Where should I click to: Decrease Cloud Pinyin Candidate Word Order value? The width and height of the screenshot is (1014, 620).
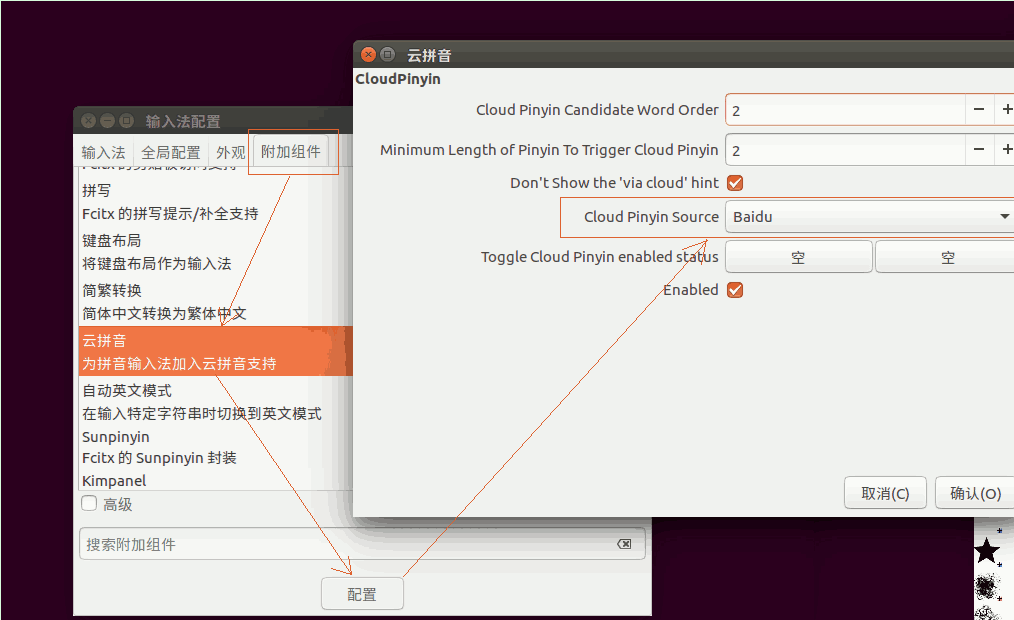979,110
